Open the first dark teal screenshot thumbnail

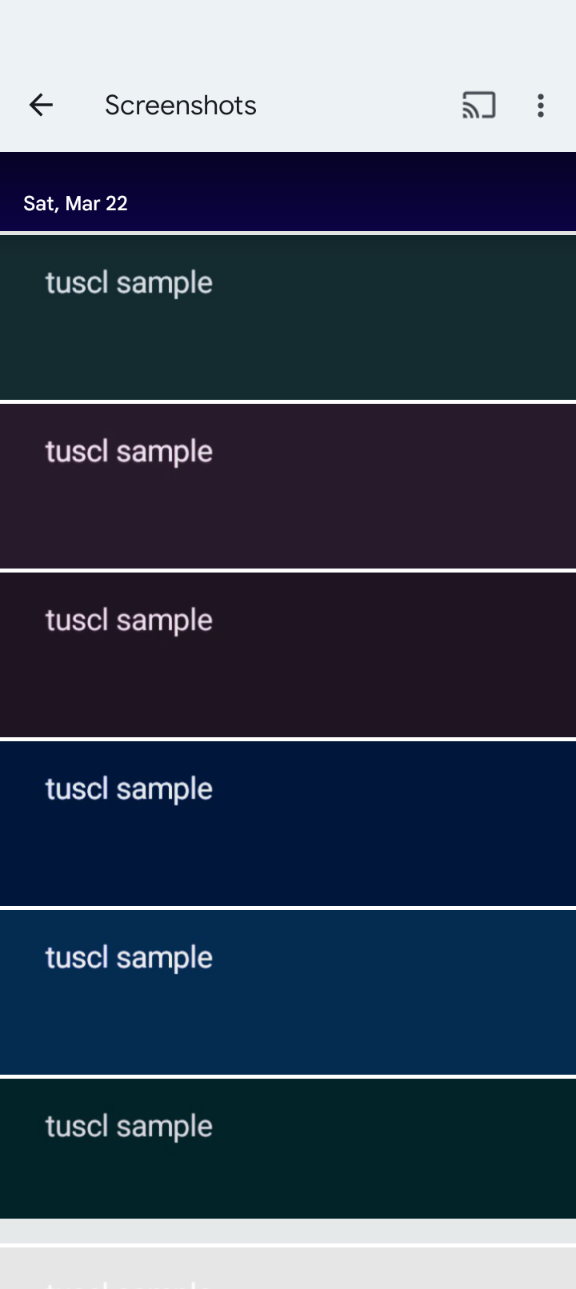288,317
